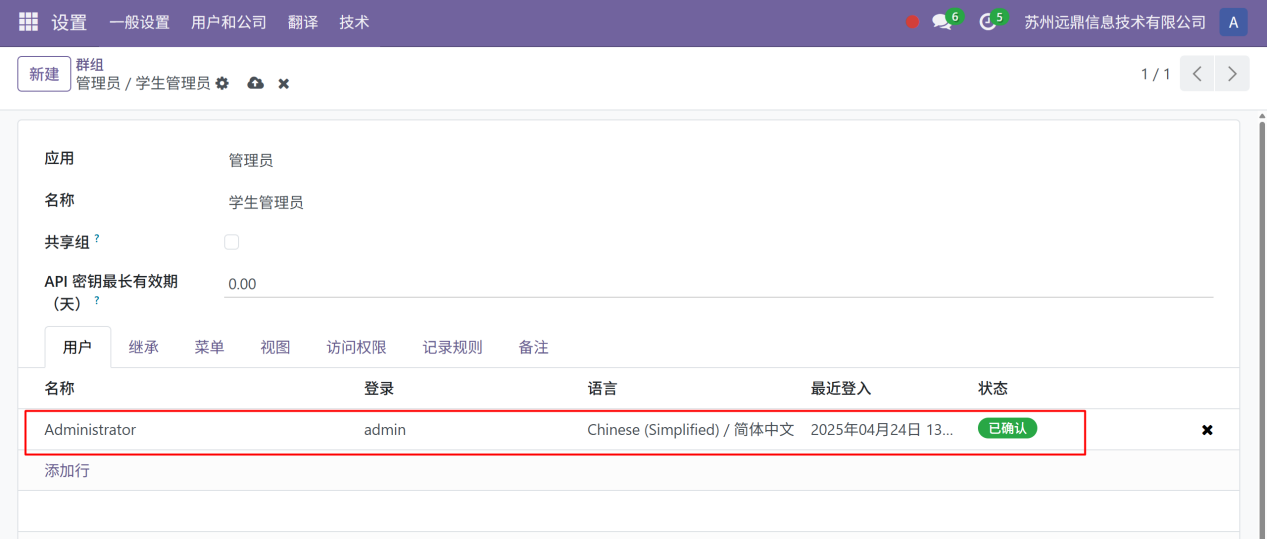
Task: Sort by the 最近登入 column header
Action: (x=841, y=388)
